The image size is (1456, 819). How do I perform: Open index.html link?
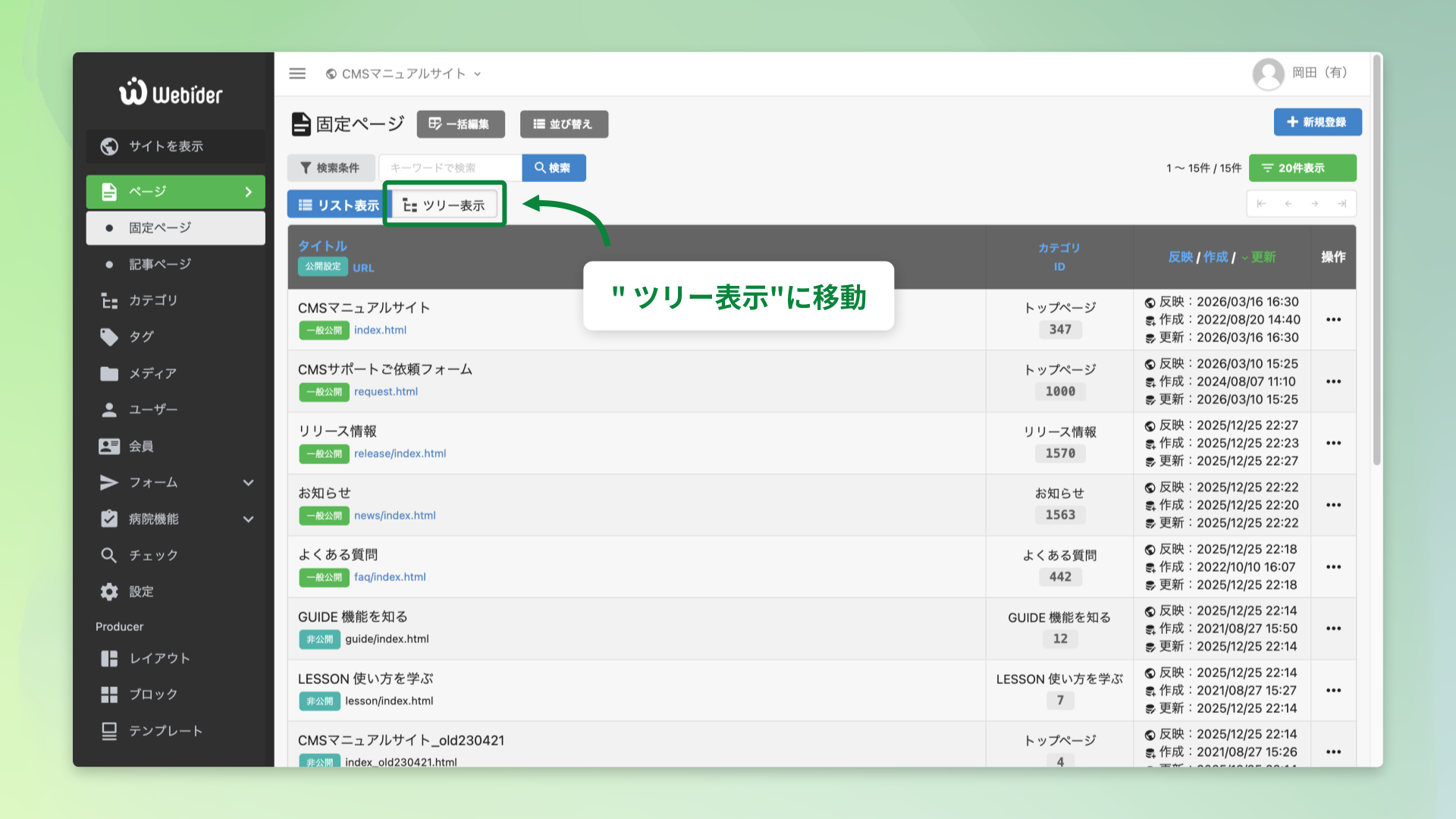tap(380, 330)
